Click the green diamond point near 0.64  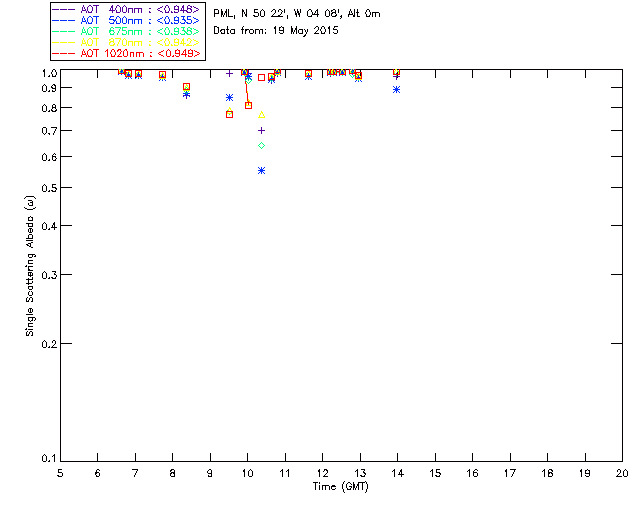tap(262, 145)
